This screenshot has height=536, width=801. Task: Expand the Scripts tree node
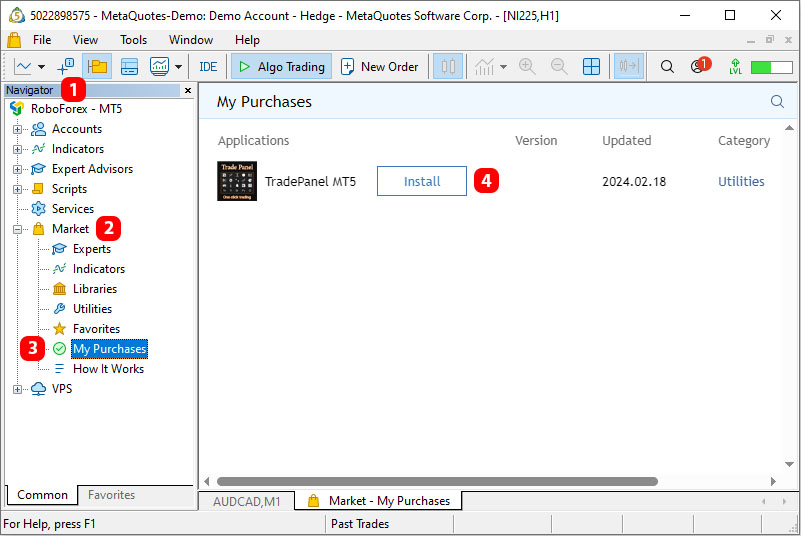click(17, 189)
